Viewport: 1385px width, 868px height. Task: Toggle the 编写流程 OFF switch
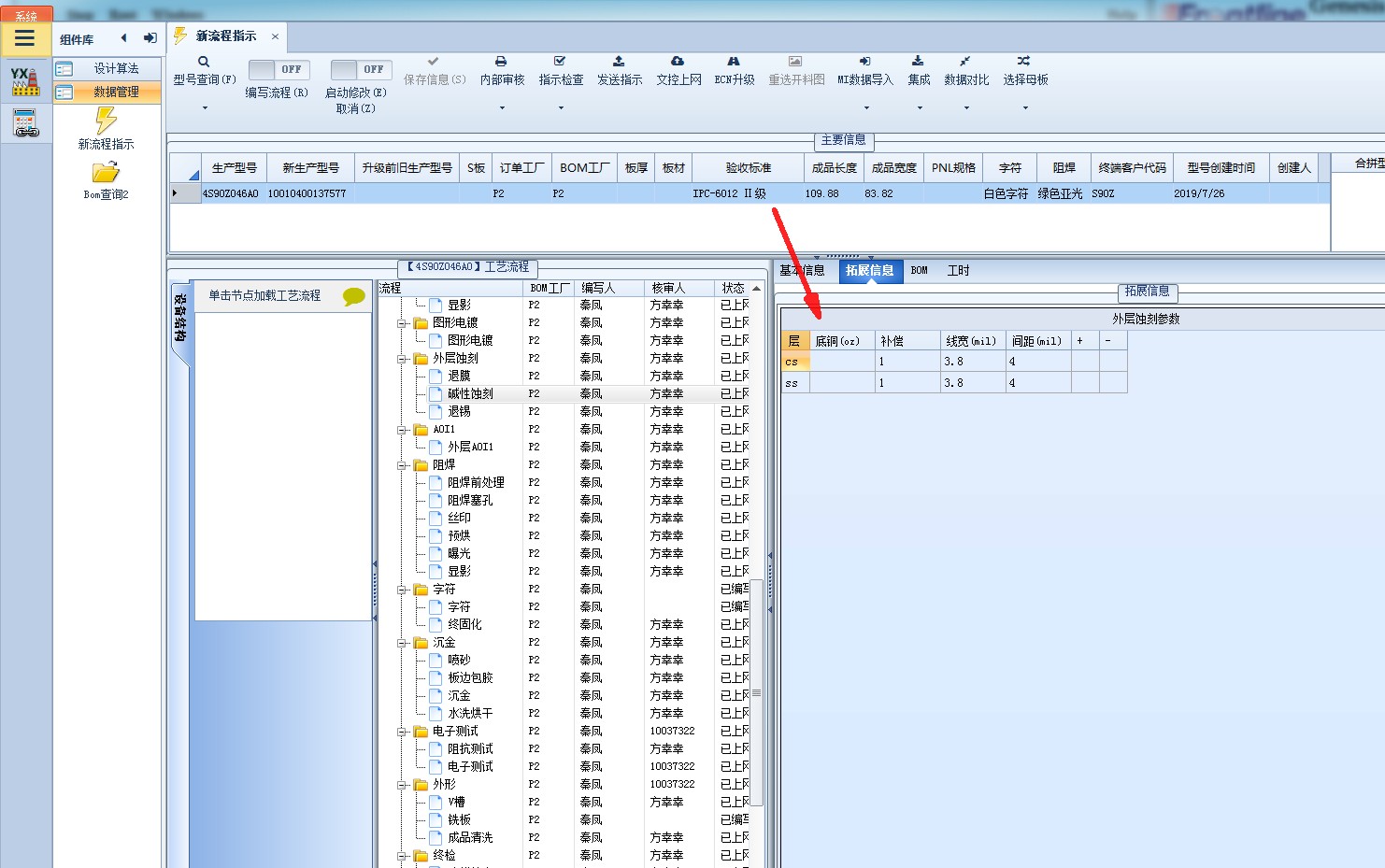[278, 69]
